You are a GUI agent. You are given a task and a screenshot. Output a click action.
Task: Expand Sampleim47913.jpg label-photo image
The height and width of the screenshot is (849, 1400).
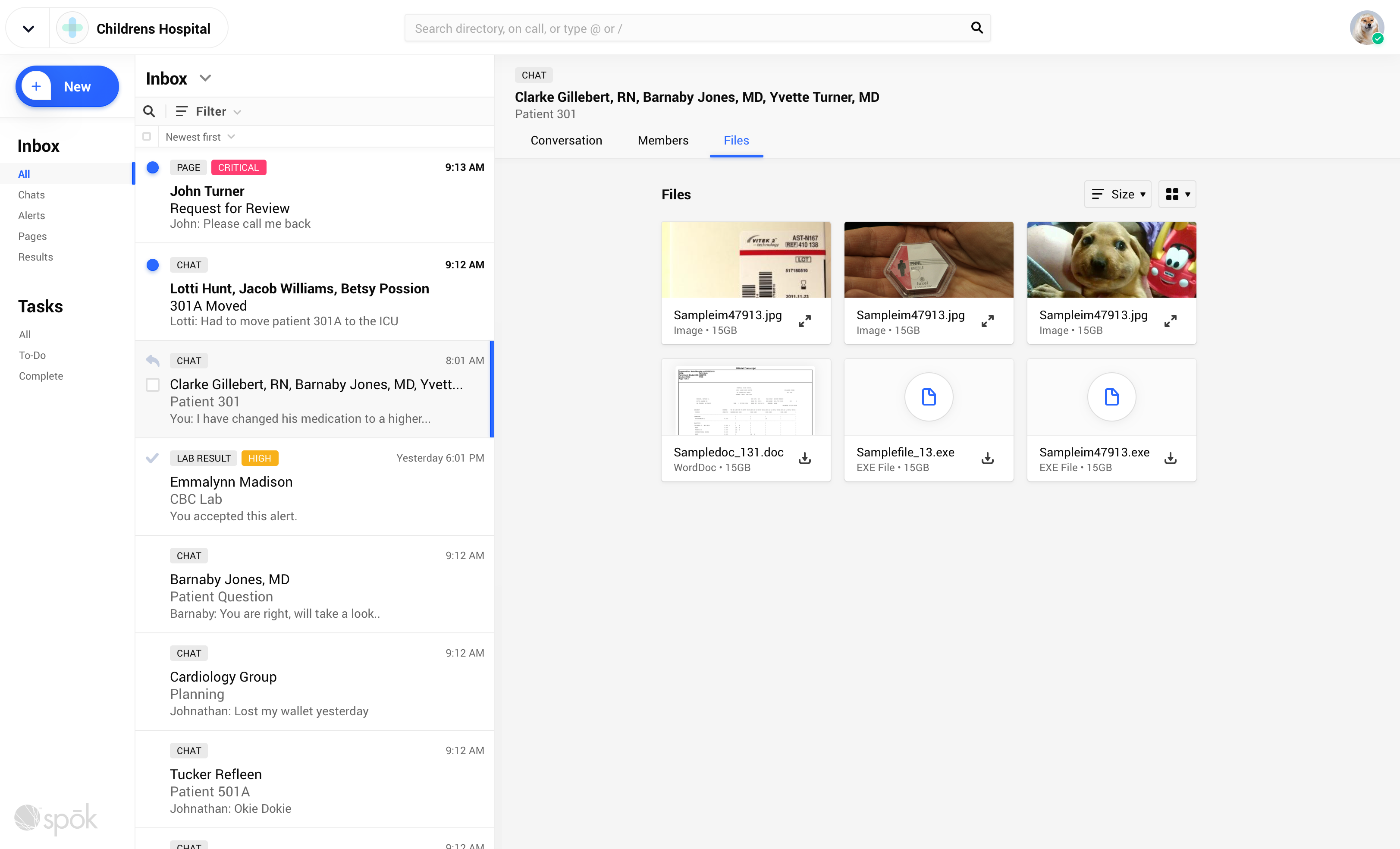tap(804, 321)
